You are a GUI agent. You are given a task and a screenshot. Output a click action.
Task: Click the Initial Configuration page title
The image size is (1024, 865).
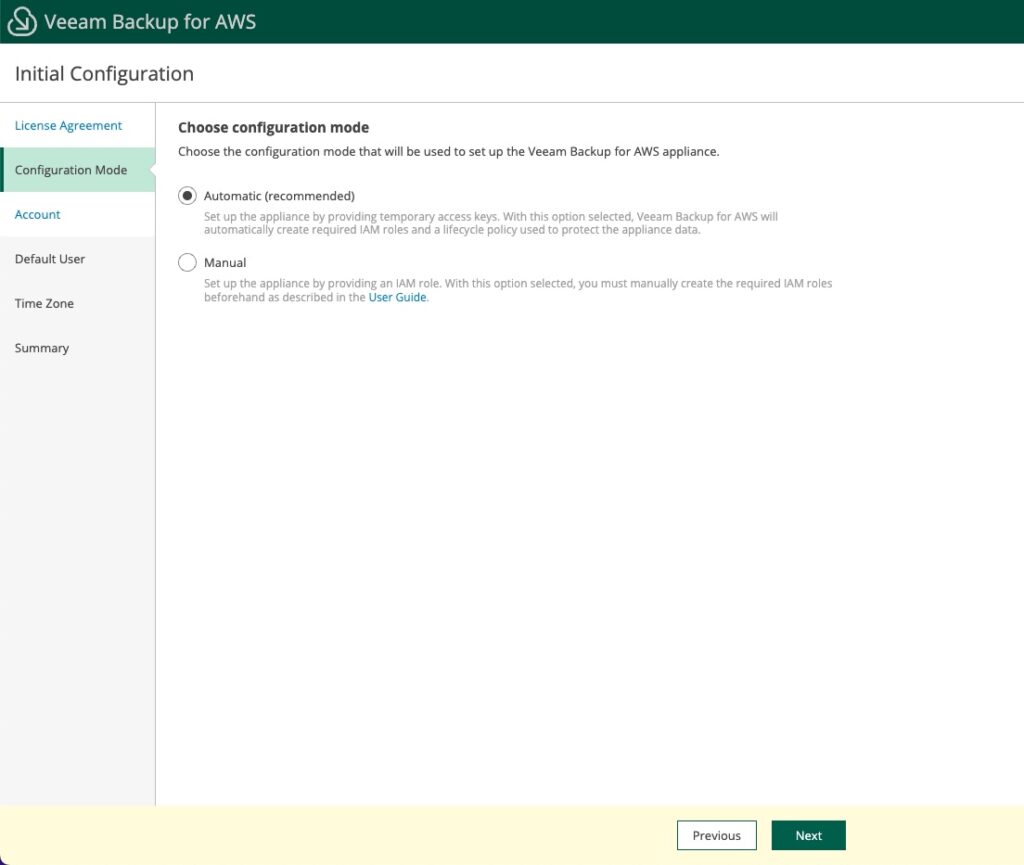(x=104, y=73)
